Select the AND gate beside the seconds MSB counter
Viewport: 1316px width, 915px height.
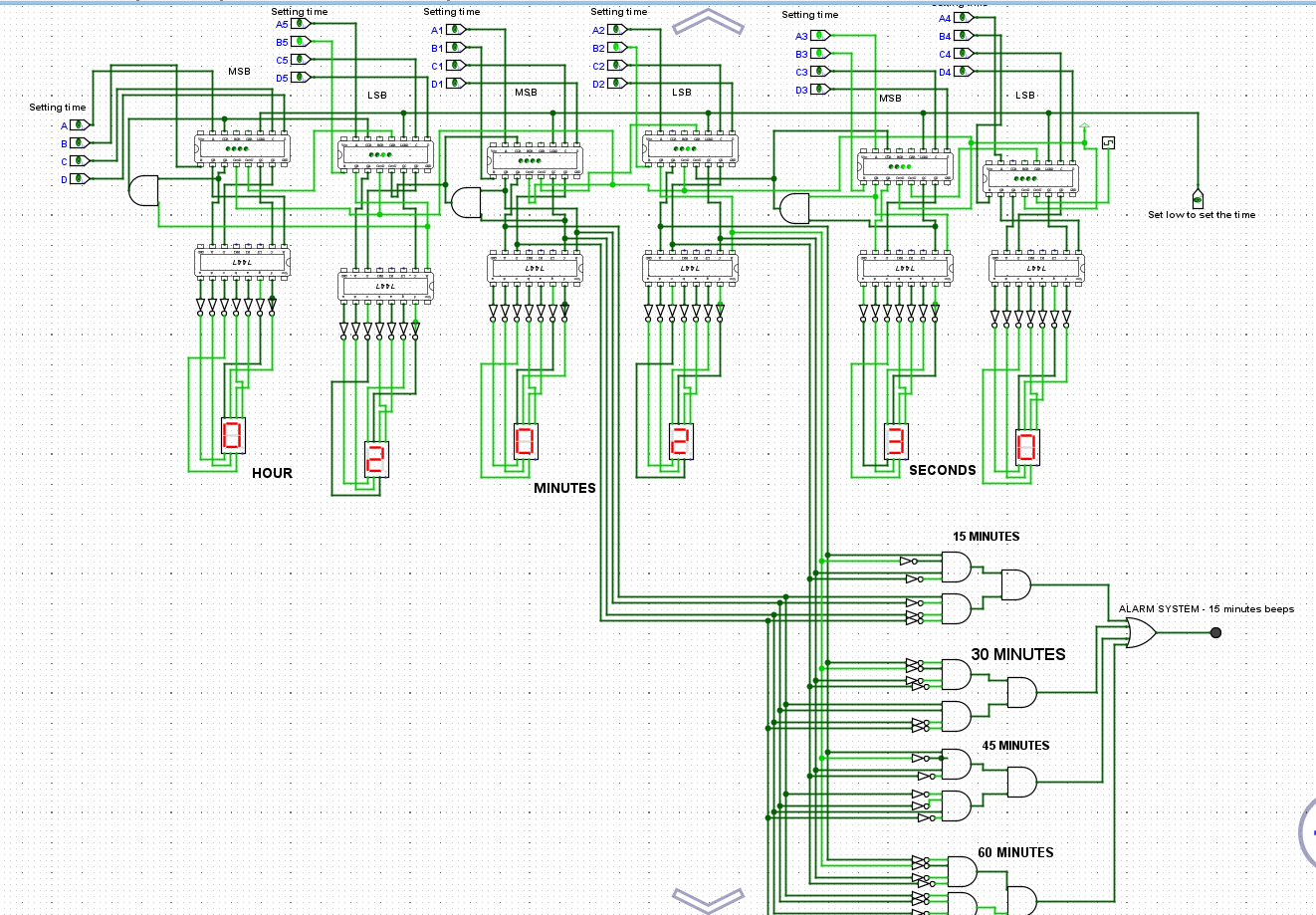click(x=794, y=208)
